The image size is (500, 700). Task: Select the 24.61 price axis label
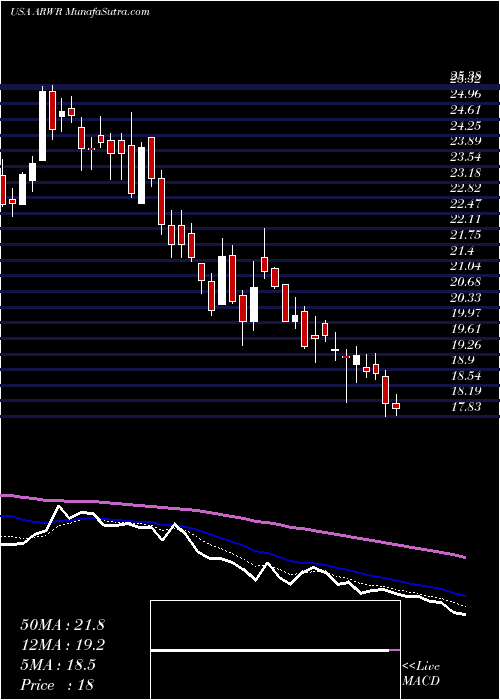coord(465,110)
